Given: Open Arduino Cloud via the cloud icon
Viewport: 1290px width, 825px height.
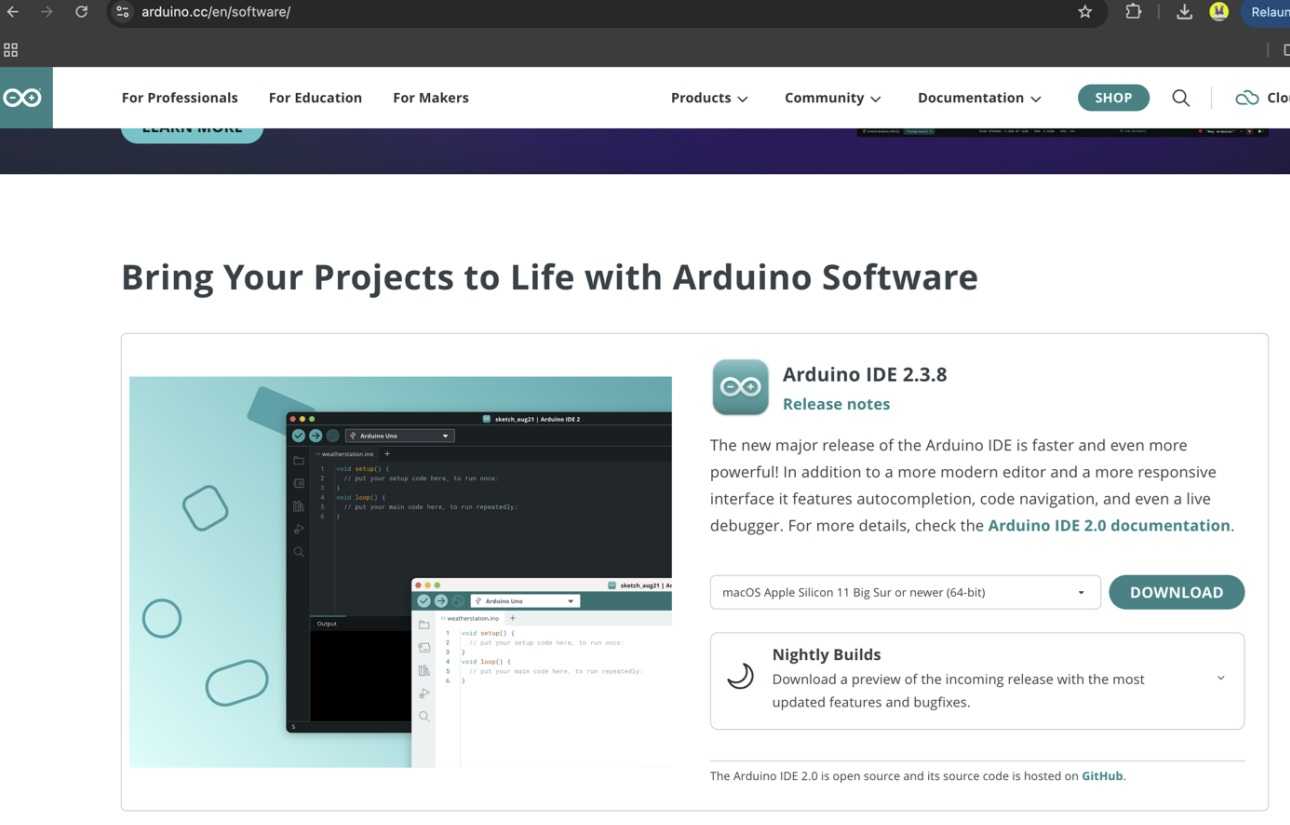Looking at the screenshot, I should pos(1247,98).
